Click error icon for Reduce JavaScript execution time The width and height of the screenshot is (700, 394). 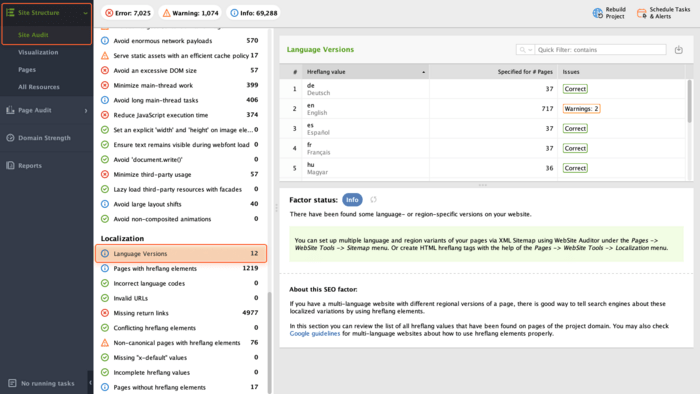click(x=104, y=115)
